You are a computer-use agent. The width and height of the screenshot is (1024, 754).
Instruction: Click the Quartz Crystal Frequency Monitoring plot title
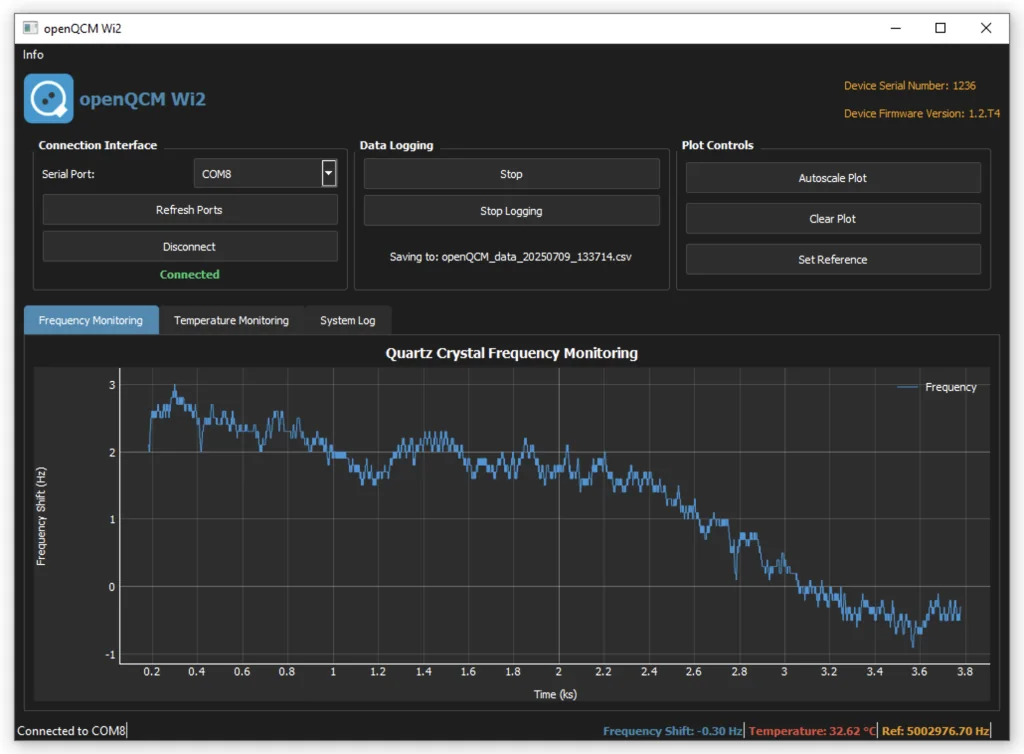511,353
